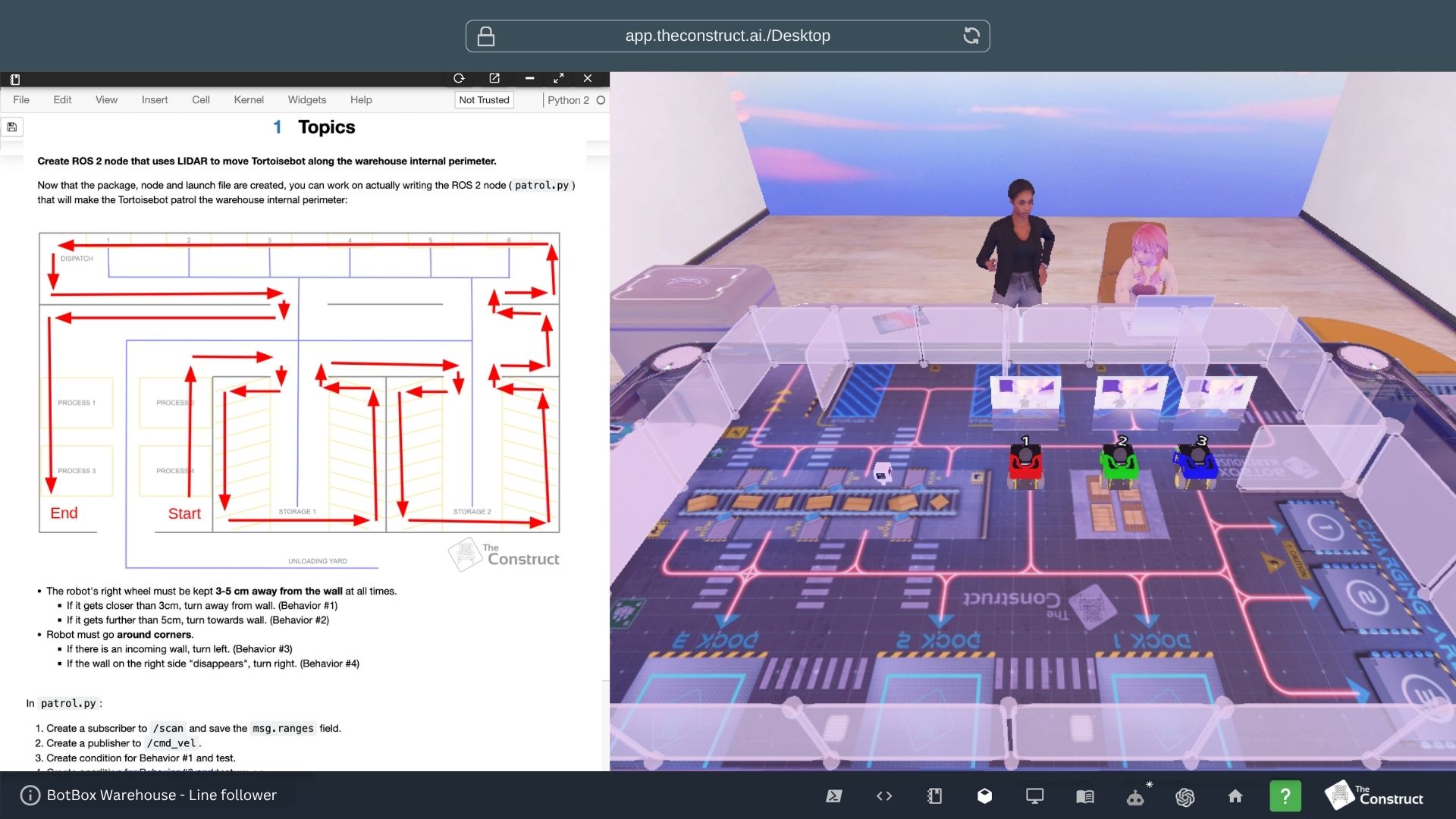The image size is (1456, 819).
Task: Reload the notebook panel with refresh icon
Action: click(459, 78)
